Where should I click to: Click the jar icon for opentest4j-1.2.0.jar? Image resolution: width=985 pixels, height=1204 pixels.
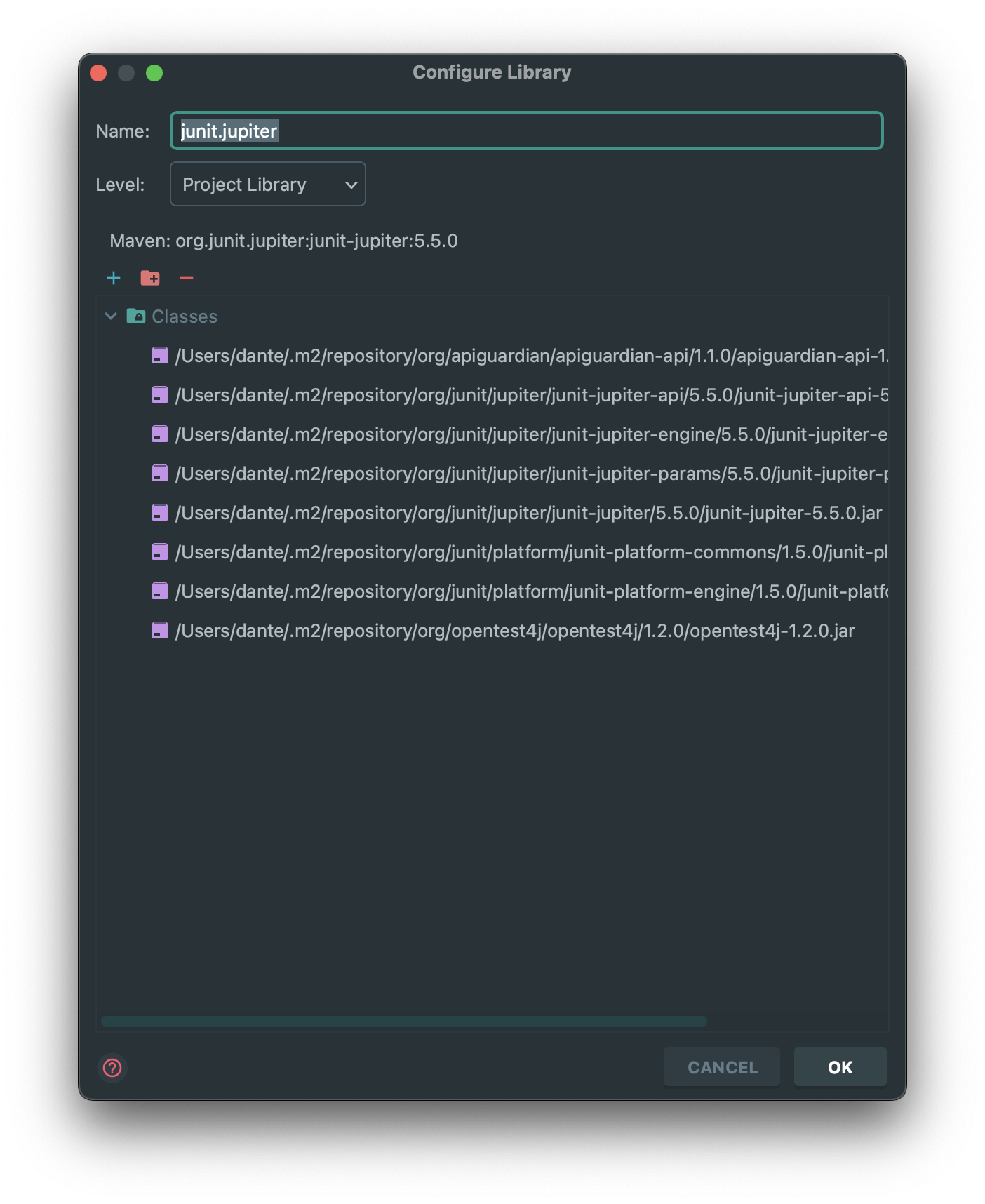(x=160, y=631)
